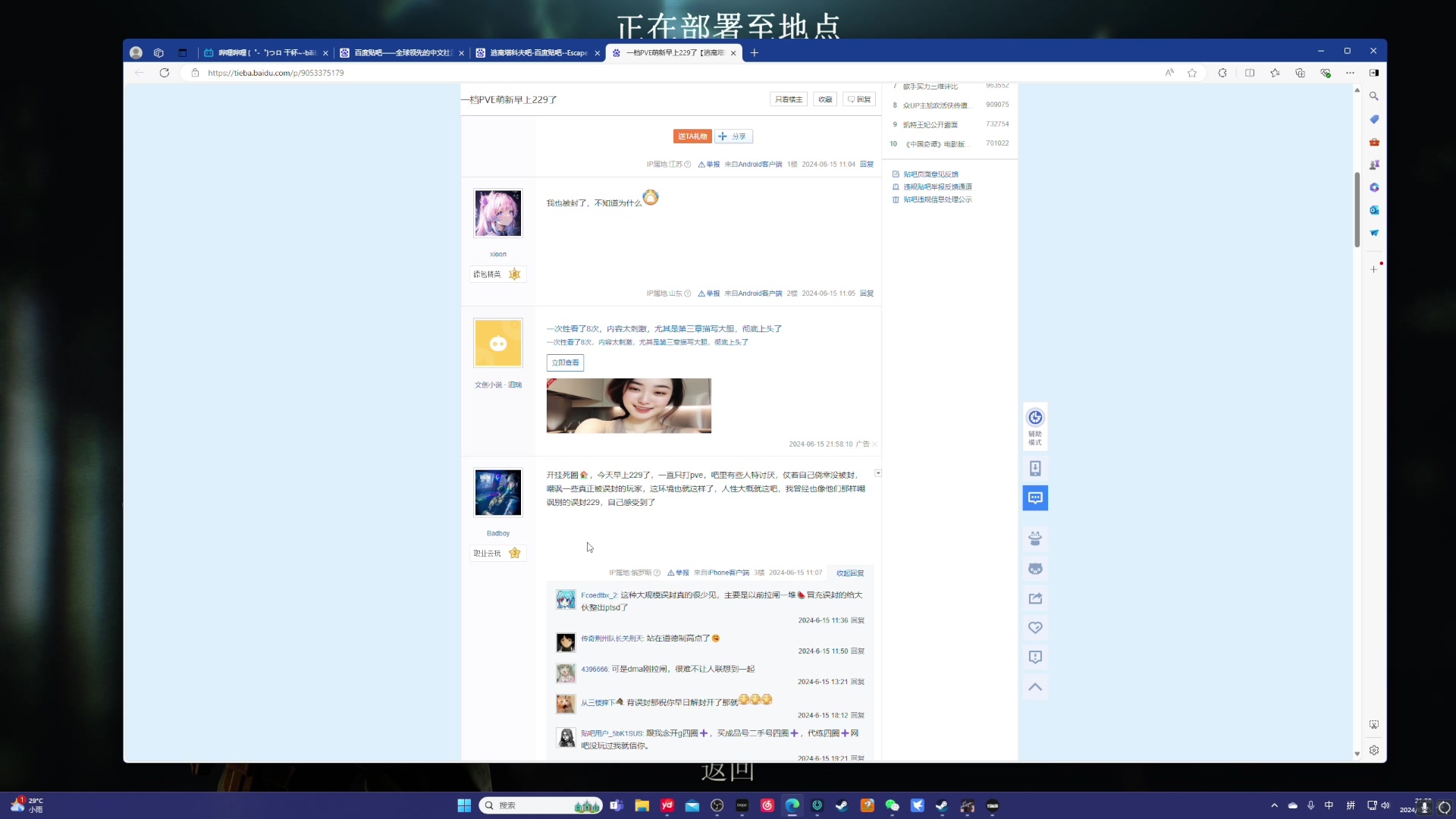Open the blue chat message floating button
1456x819 pixels.
point(1035,498)
